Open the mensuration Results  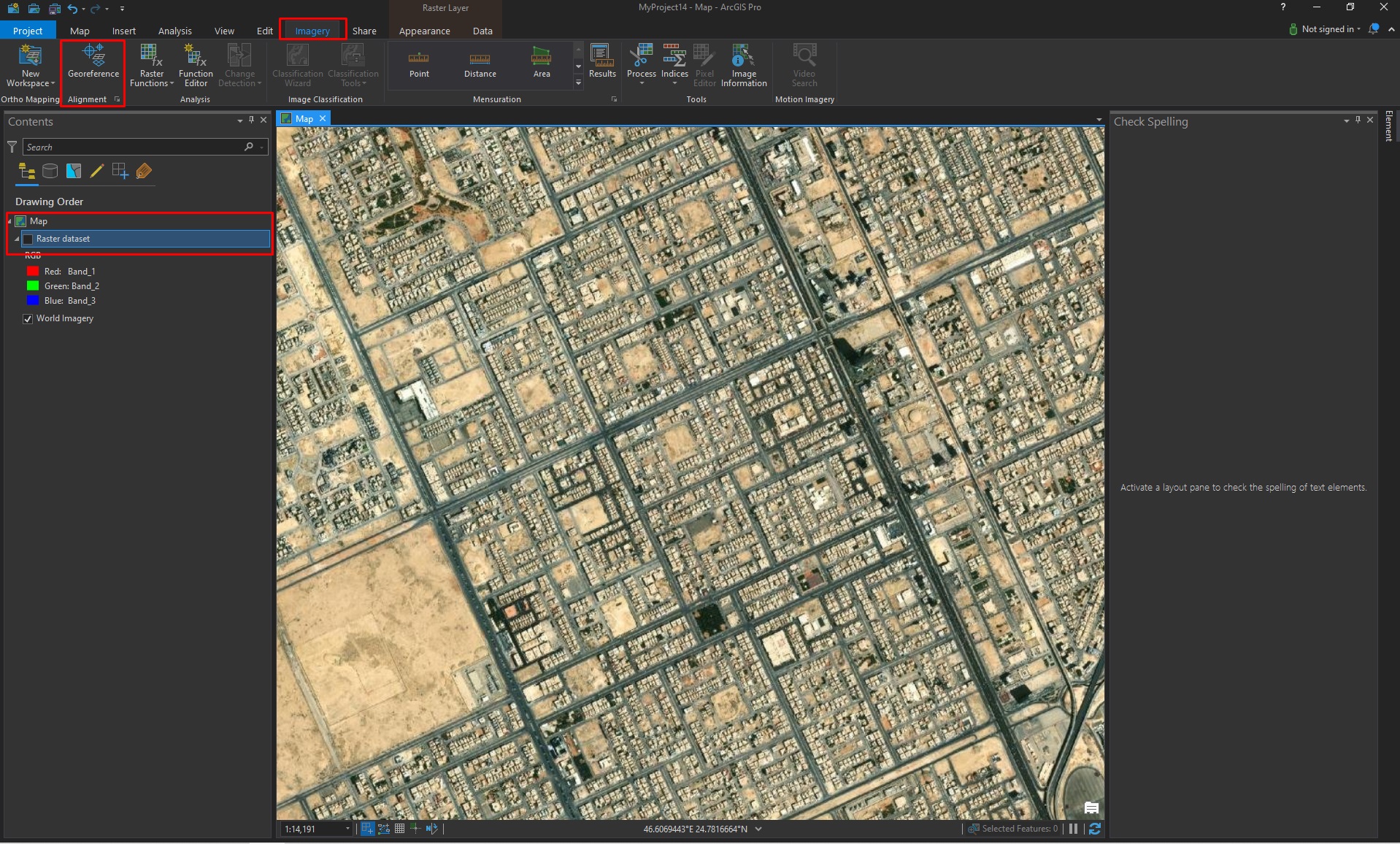[x=602, y=62]
